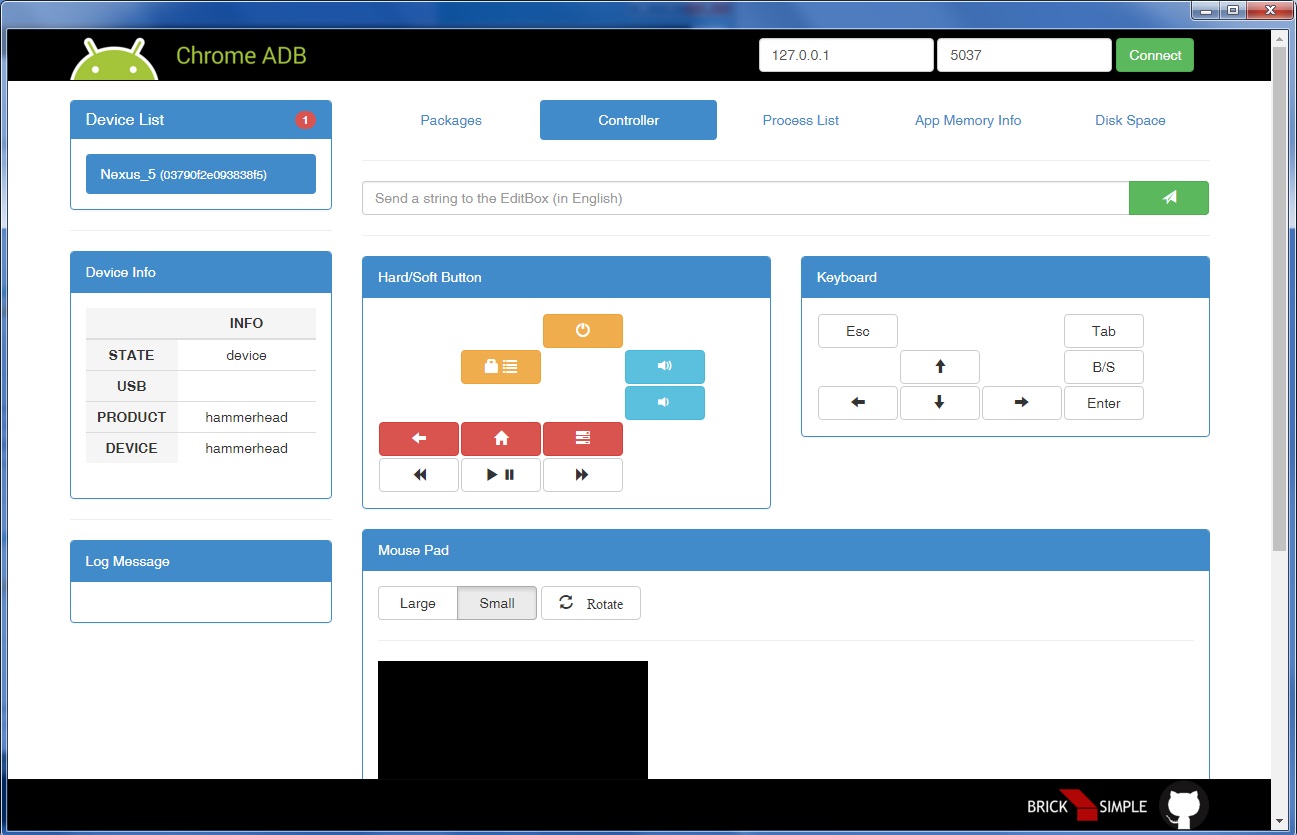Switch to the Packages tab
The height and width of the screenshot is (835, 1297).
[x=451, y=120]
